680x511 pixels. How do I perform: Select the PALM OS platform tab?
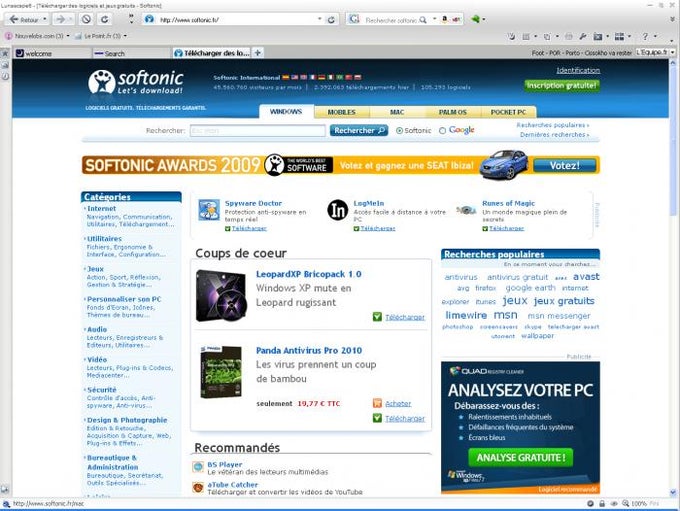pos(453,112)
